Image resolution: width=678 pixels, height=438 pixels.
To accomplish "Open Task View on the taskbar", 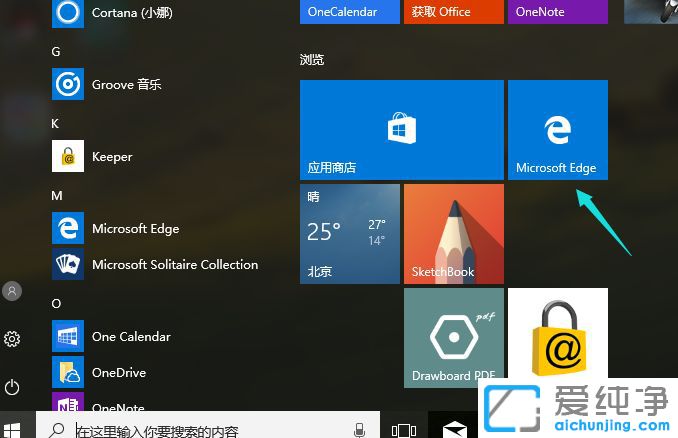I will point(404,431).
